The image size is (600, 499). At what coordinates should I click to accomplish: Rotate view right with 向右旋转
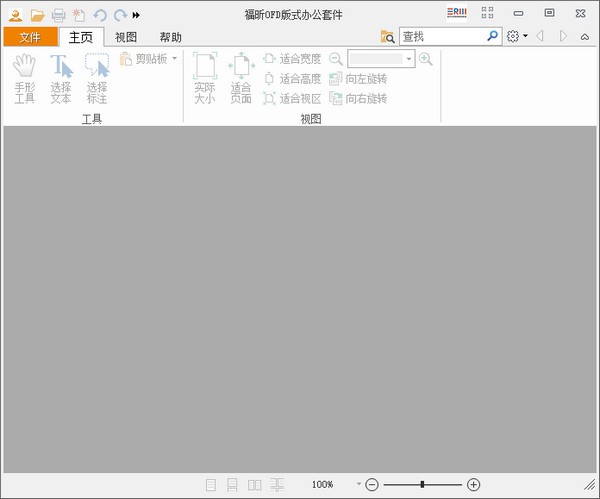[358, 99]
